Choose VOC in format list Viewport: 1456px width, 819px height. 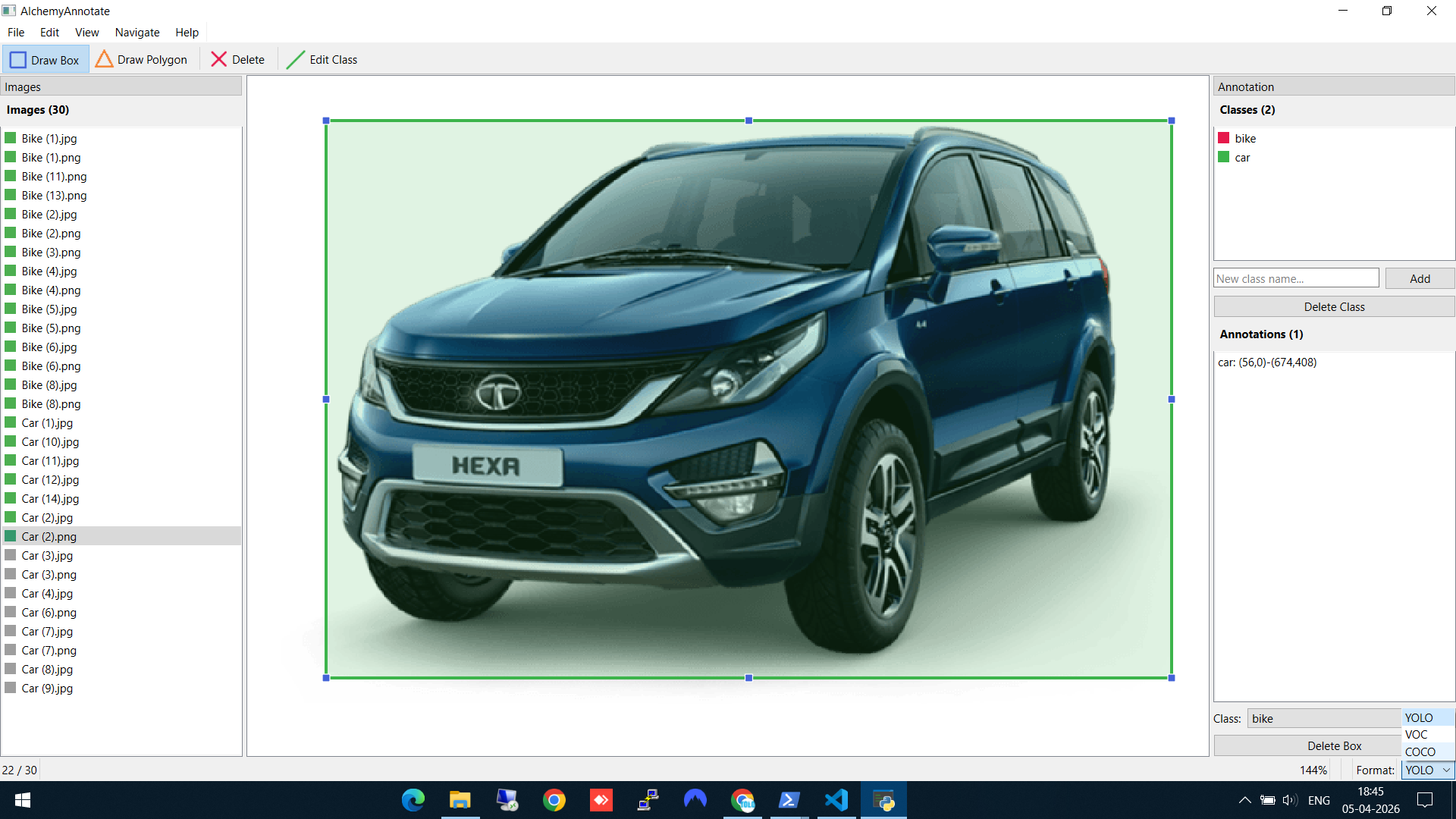(x=1416, y=735)
